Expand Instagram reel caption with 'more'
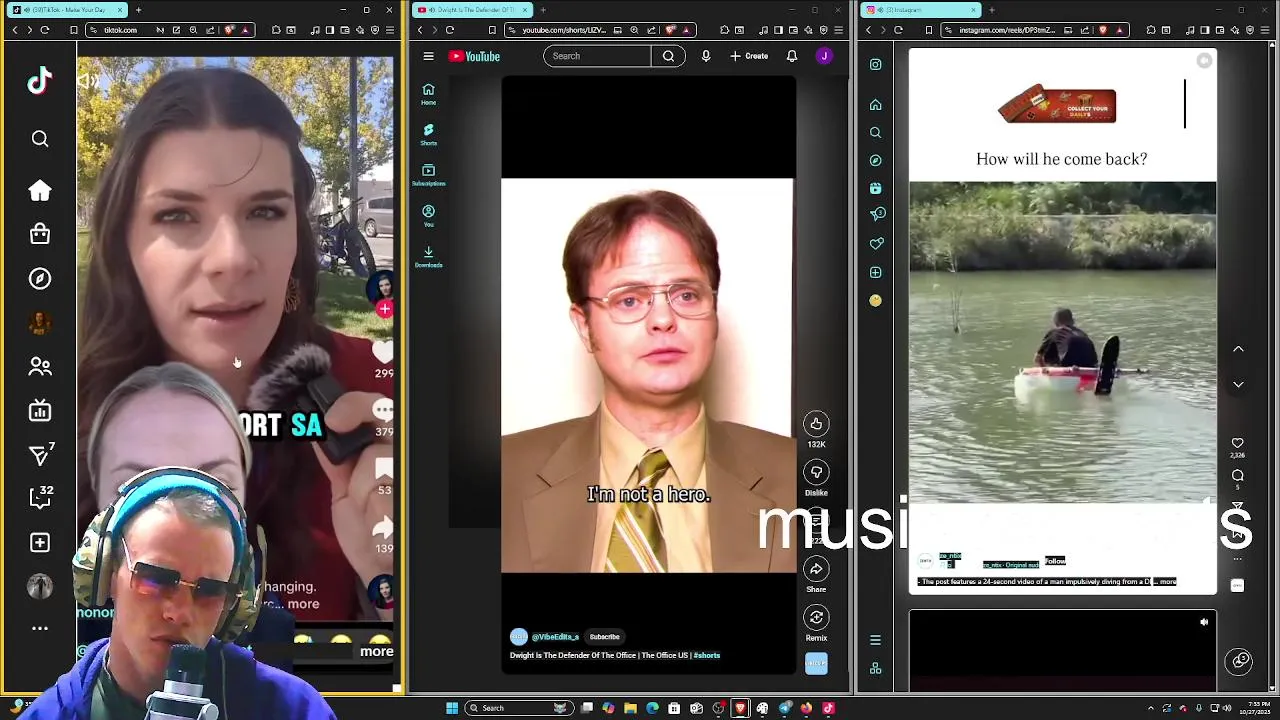The width and height of the screenshot is (1280, 720). point(1168,581)
